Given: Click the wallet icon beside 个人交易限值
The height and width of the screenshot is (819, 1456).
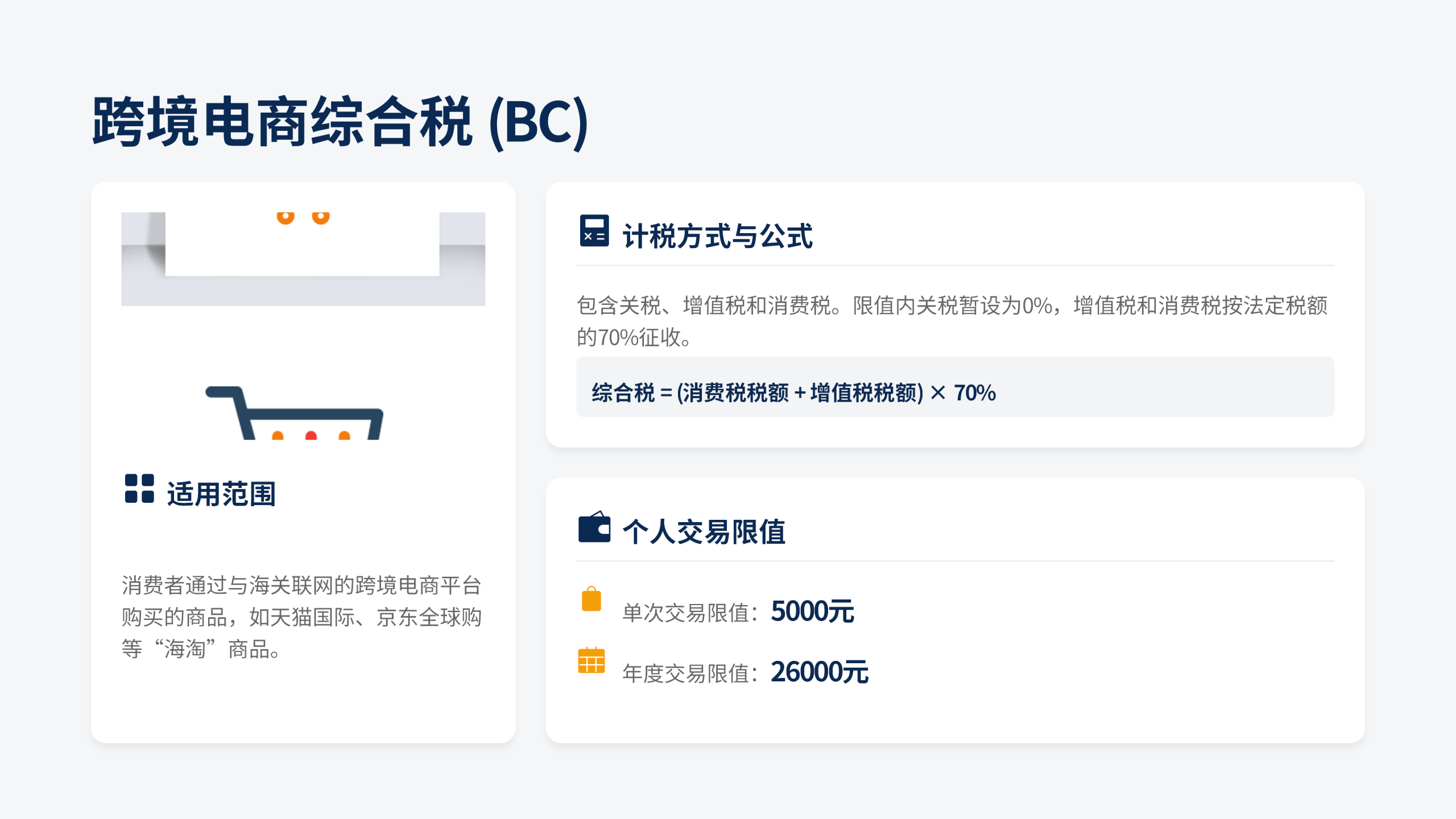Looking at the screenshot, I should [594, 527].
